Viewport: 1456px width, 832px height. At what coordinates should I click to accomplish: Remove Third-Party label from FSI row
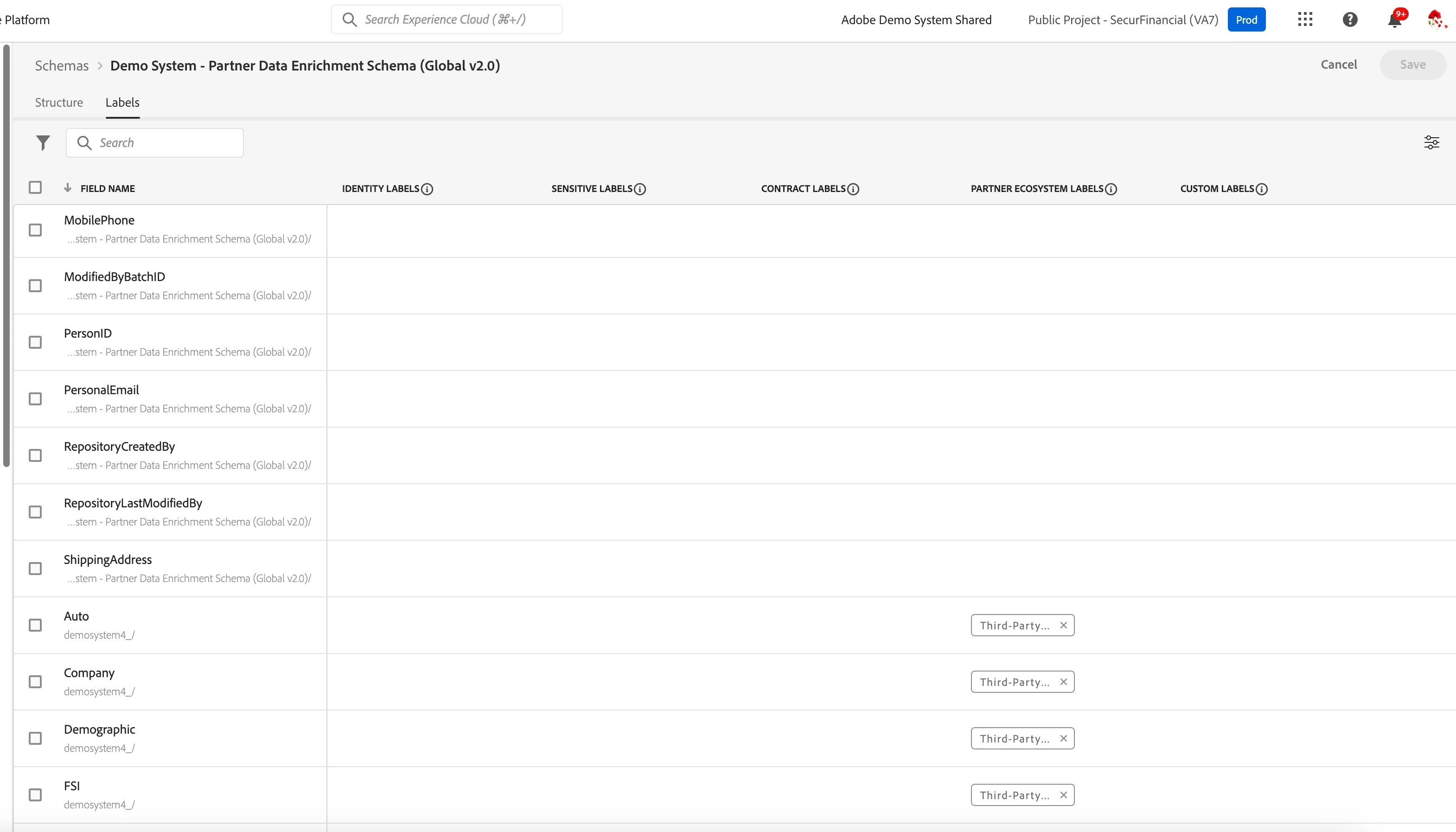point(1064,795)
